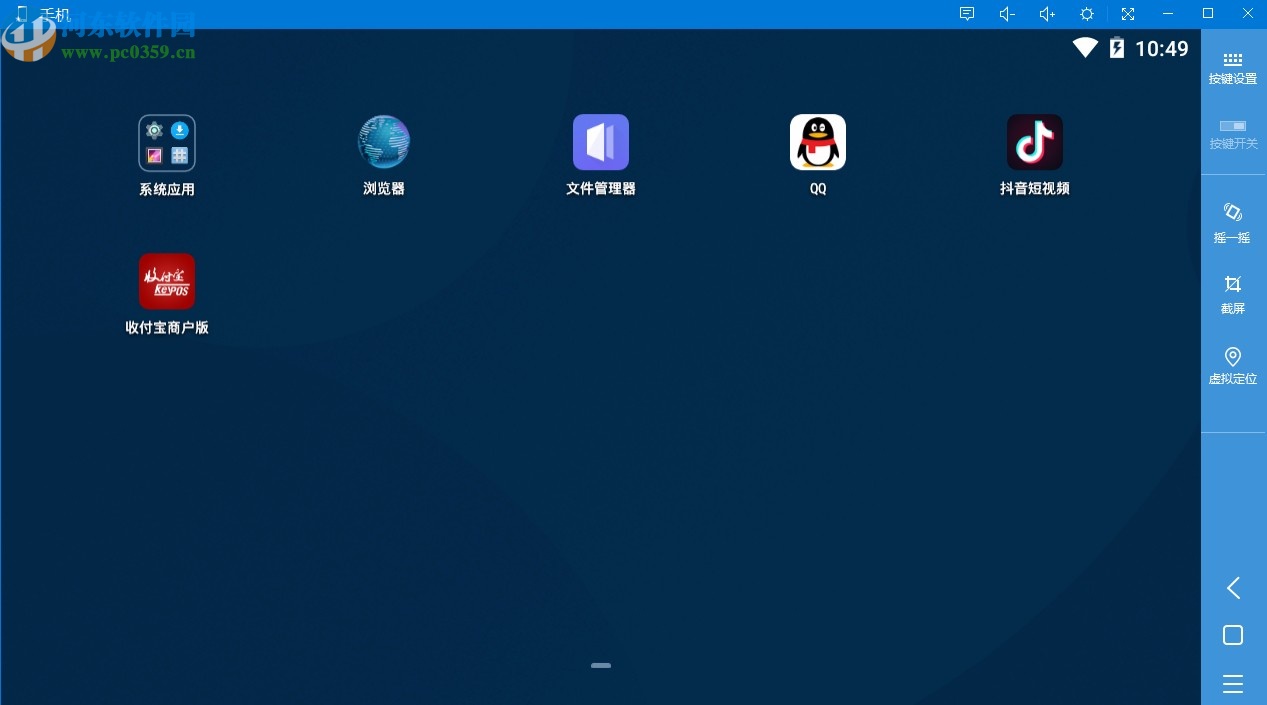Tap the Android home square button
The image size is (1267, 705).
tap(1233, 635)
